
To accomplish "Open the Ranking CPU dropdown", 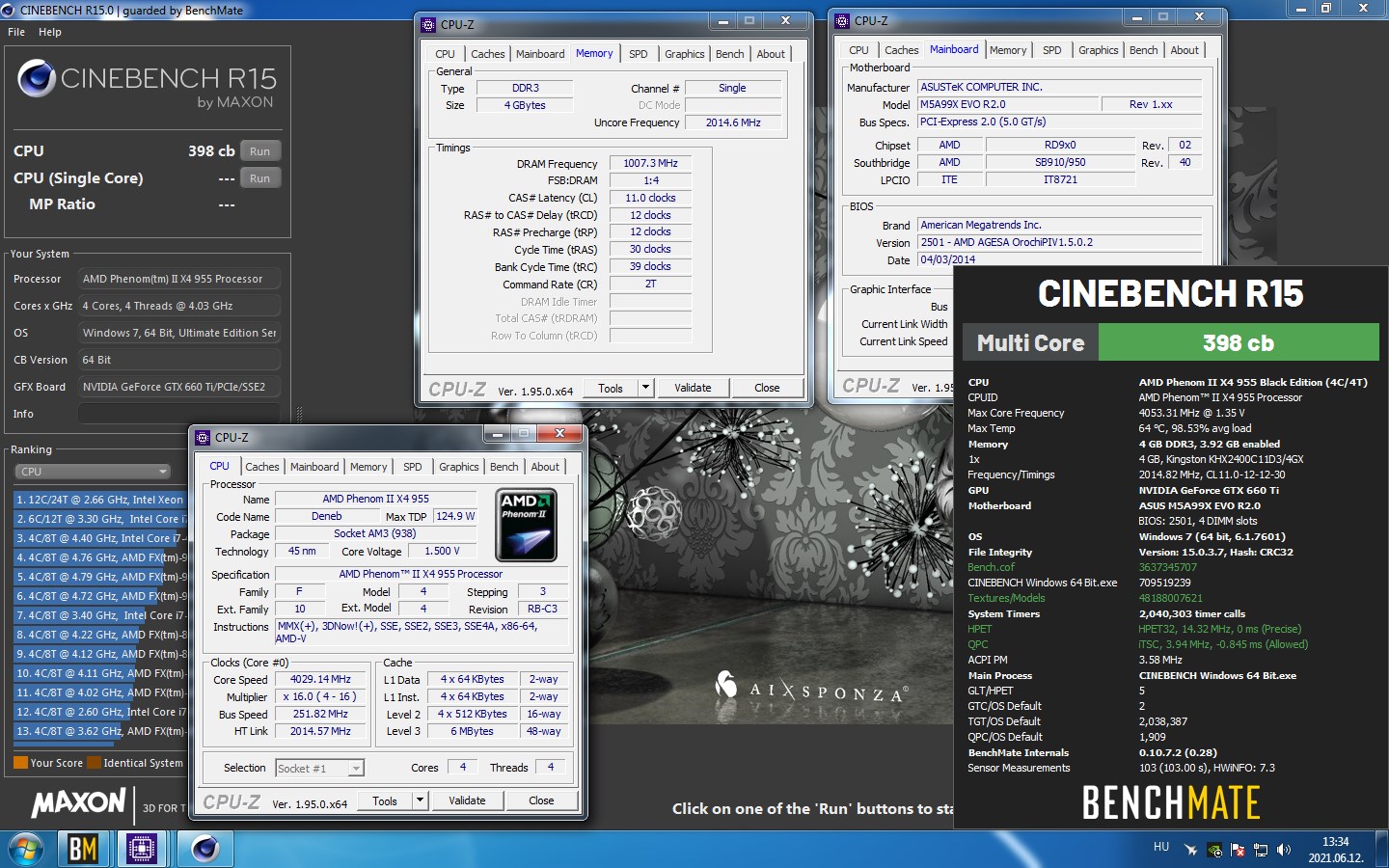I will 93,472.
